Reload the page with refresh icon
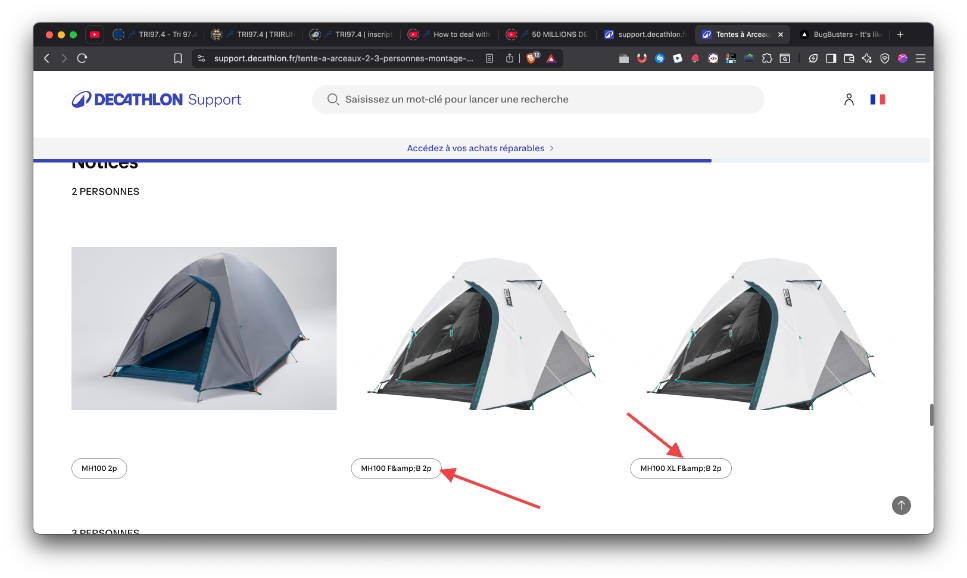 point(82,58)
